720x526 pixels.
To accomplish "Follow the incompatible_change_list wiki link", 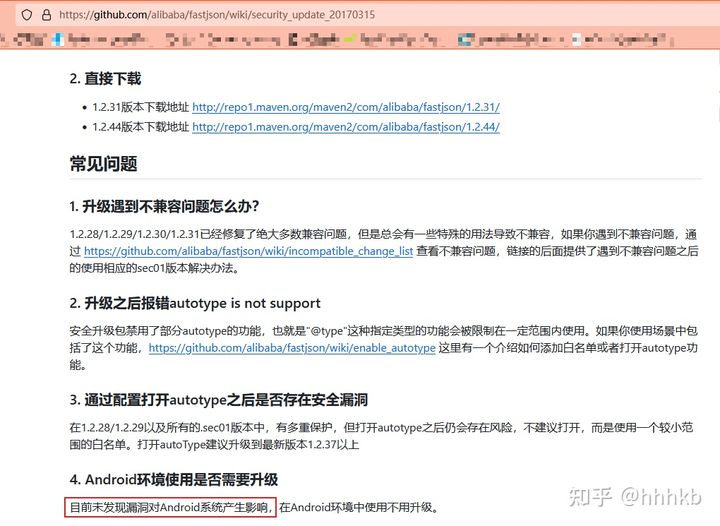I will (x=248, y=251).
